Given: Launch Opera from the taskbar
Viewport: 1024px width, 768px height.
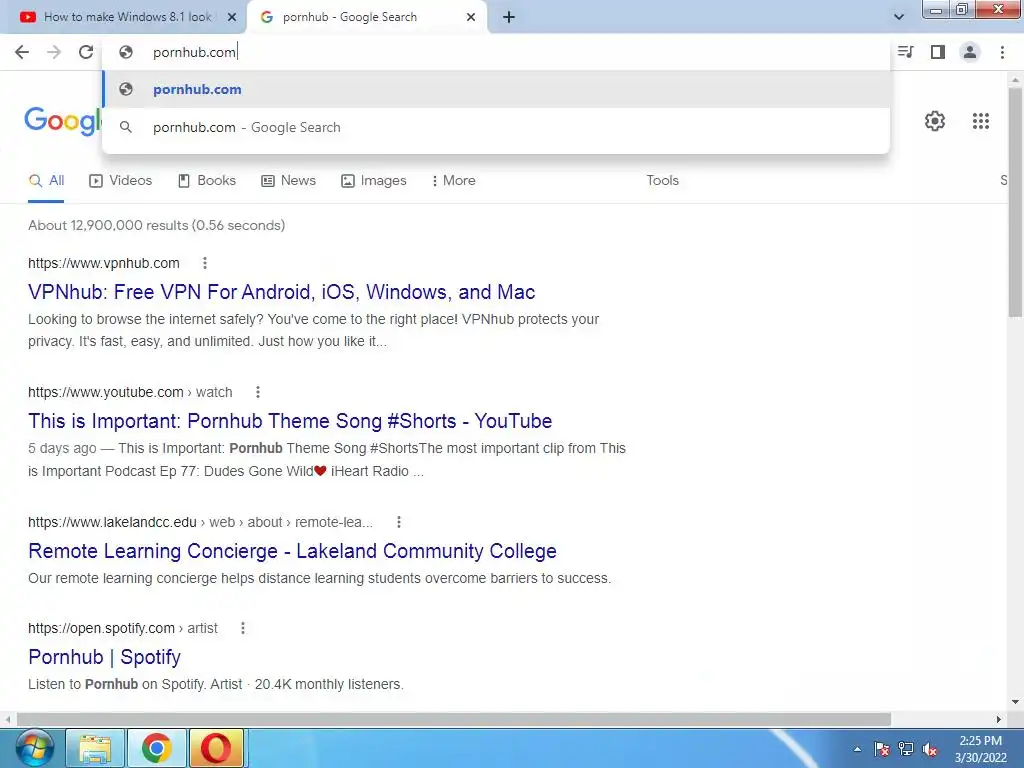Looking at the screenshot, I should [216, 748].
